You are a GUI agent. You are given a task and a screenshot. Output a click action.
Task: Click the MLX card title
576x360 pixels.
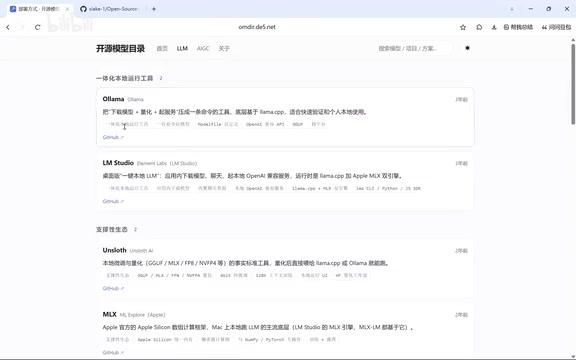tap(109, 314)
